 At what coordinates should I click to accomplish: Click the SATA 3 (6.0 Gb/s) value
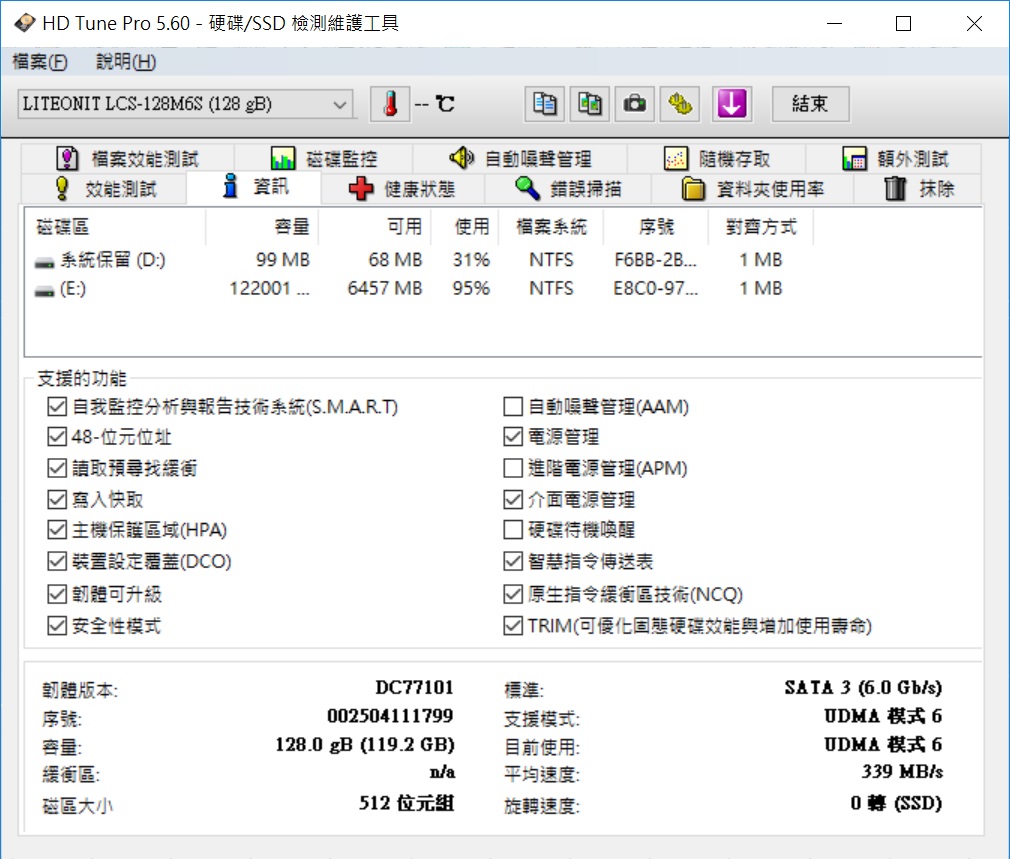tap(863, 688)
